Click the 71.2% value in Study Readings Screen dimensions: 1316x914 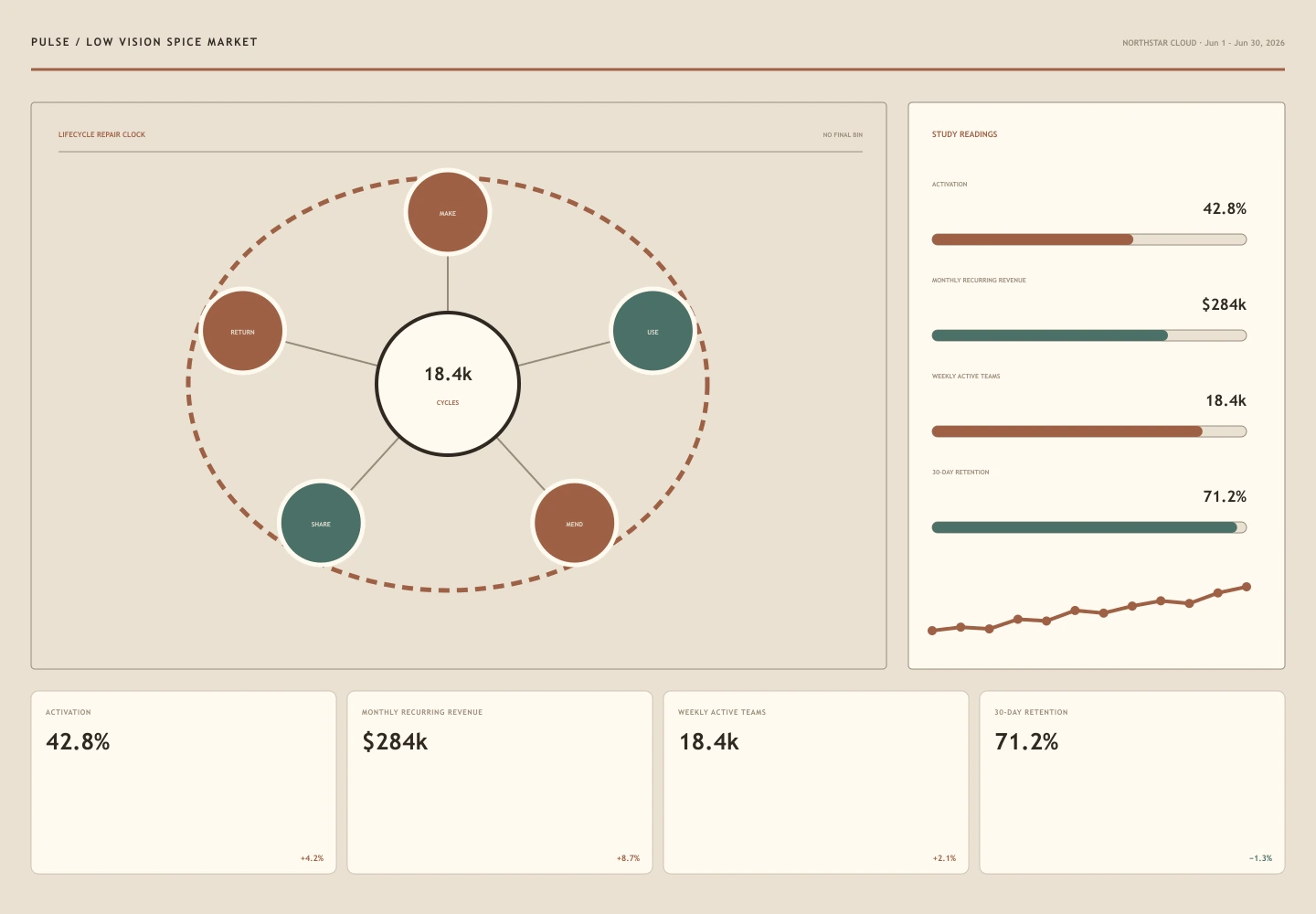[1225, 496]
